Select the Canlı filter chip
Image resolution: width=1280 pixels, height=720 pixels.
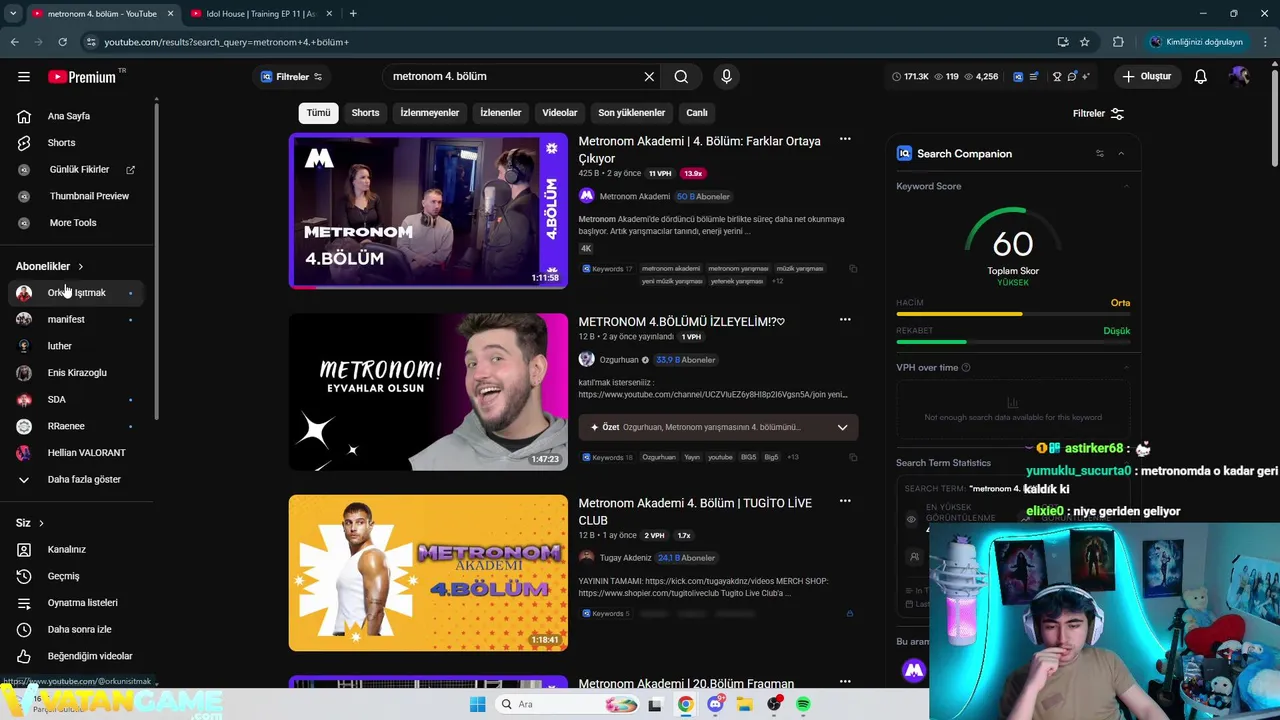click(x=697, y=113)
